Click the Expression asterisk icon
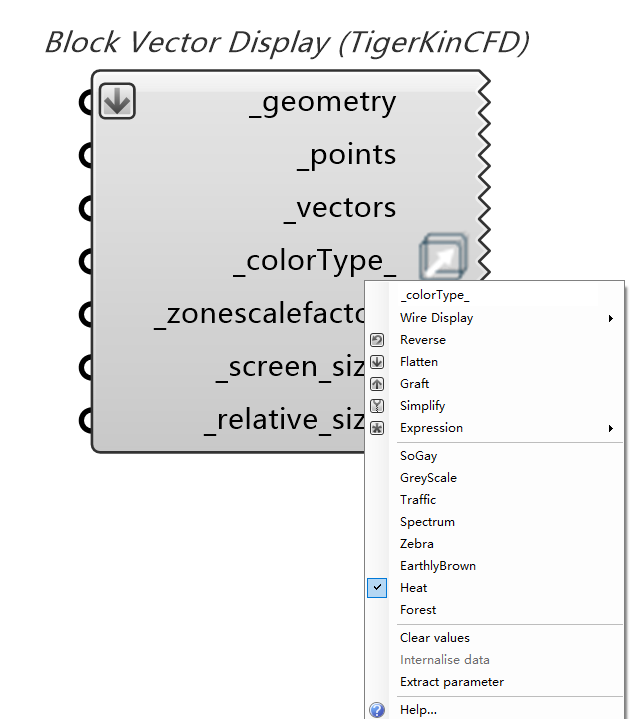This screenshot has height=719, width=630. point(377,428)
